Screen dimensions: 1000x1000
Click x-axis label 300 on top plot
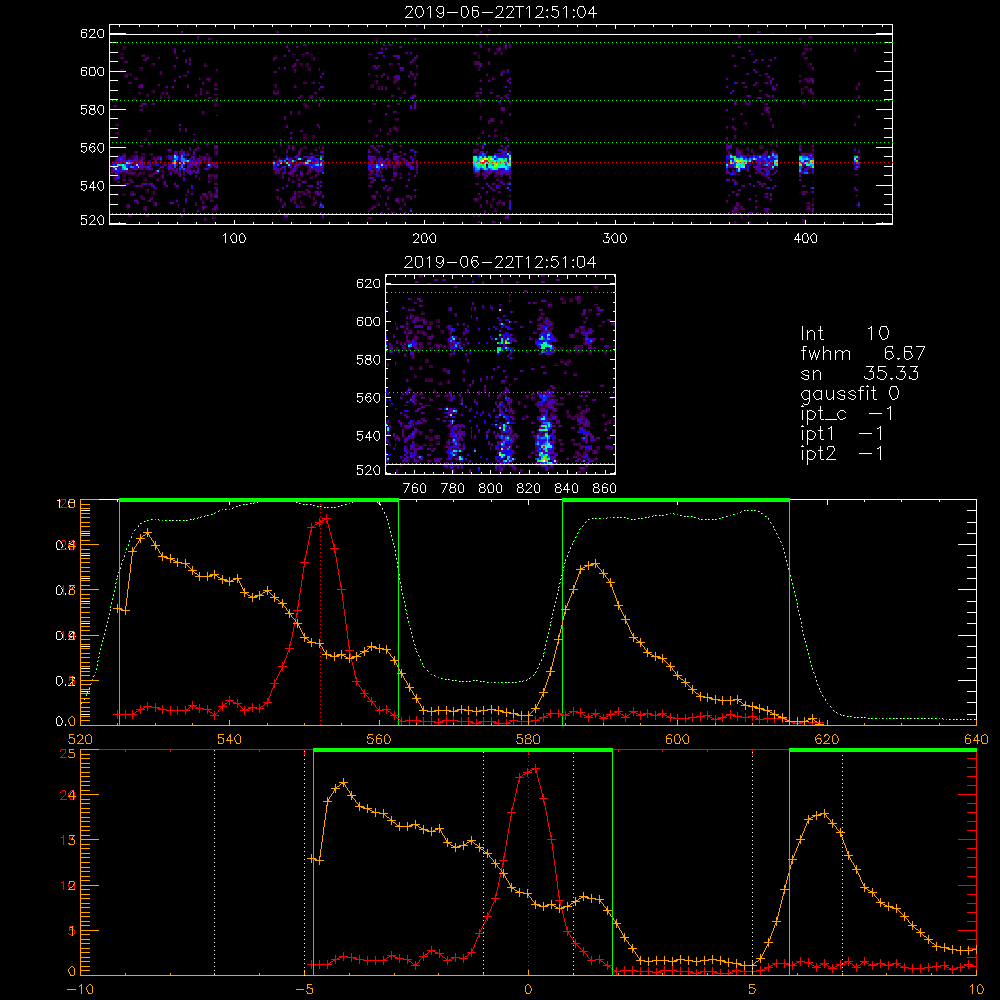click(x=615, y=239)
